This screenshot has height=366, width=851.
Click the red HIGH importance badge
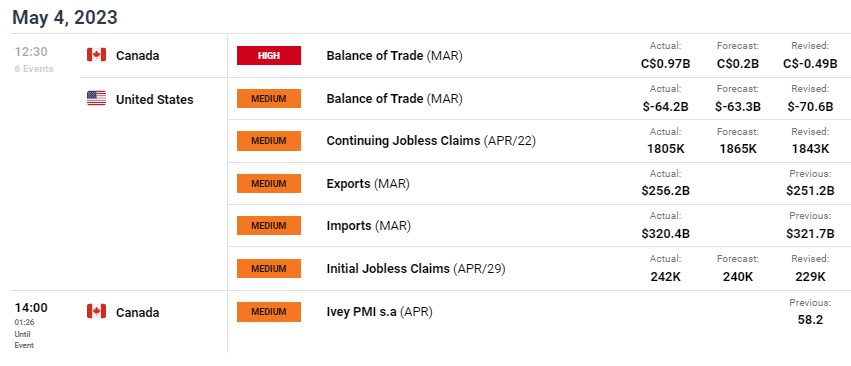269,55
